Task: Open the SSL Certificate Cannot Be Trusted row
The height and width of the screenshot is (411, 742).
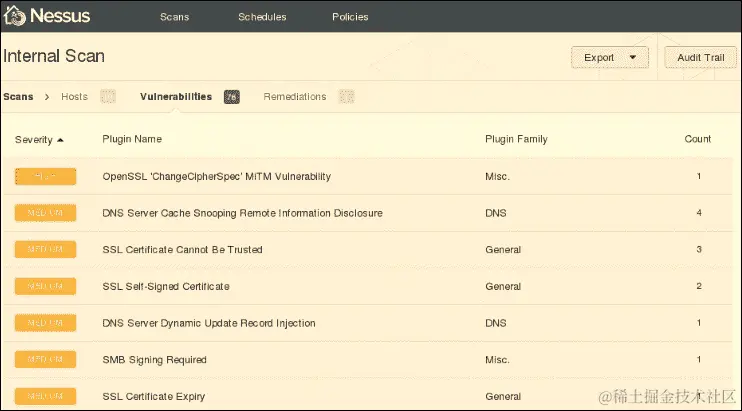Action: pos(168,249)
